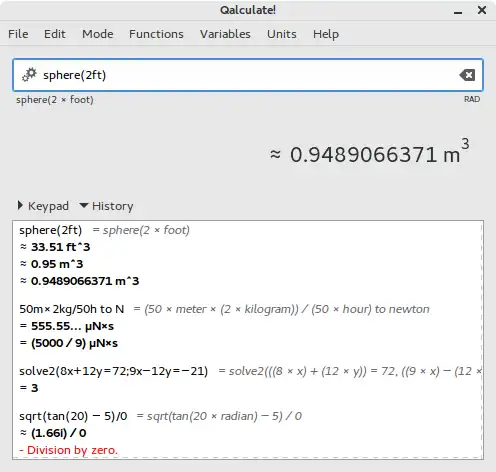Screen dimensions: 496x472
Task: Select history result '= (5000 / 9) µN×s'
Action: [x=69, y=343]
